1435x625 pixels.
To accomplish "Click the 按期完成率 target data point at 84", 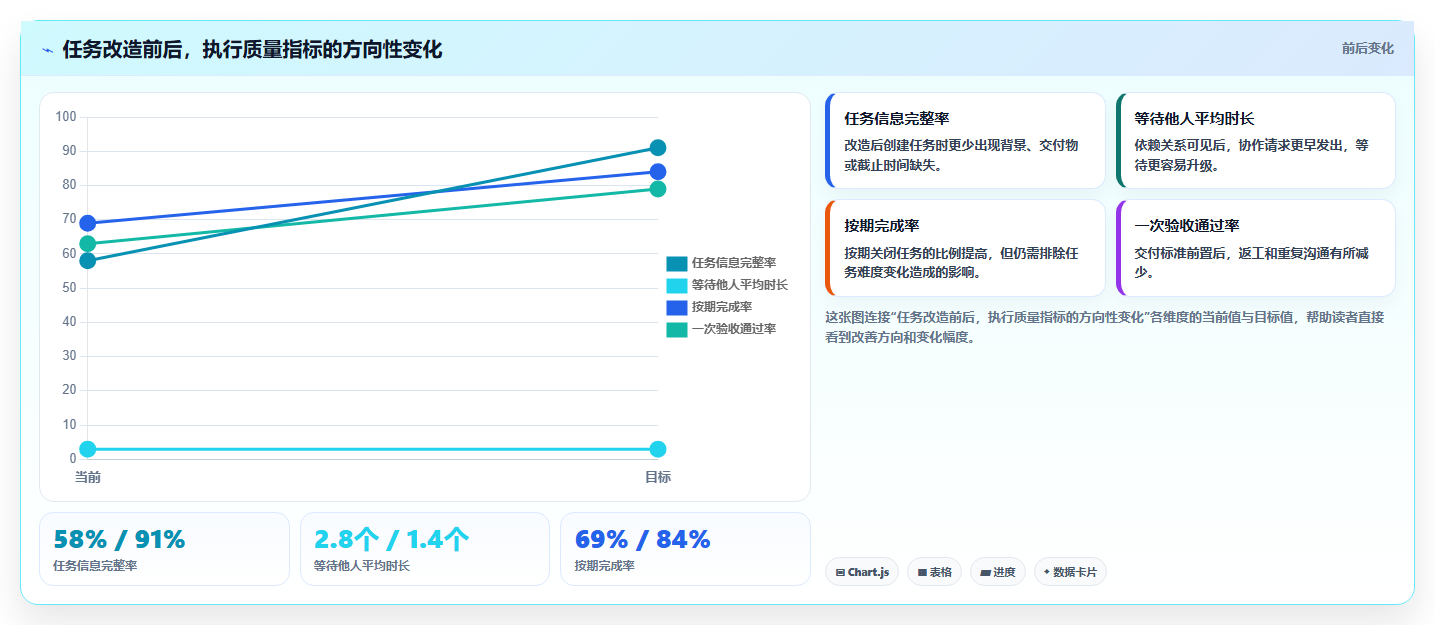I will [658, 172].
